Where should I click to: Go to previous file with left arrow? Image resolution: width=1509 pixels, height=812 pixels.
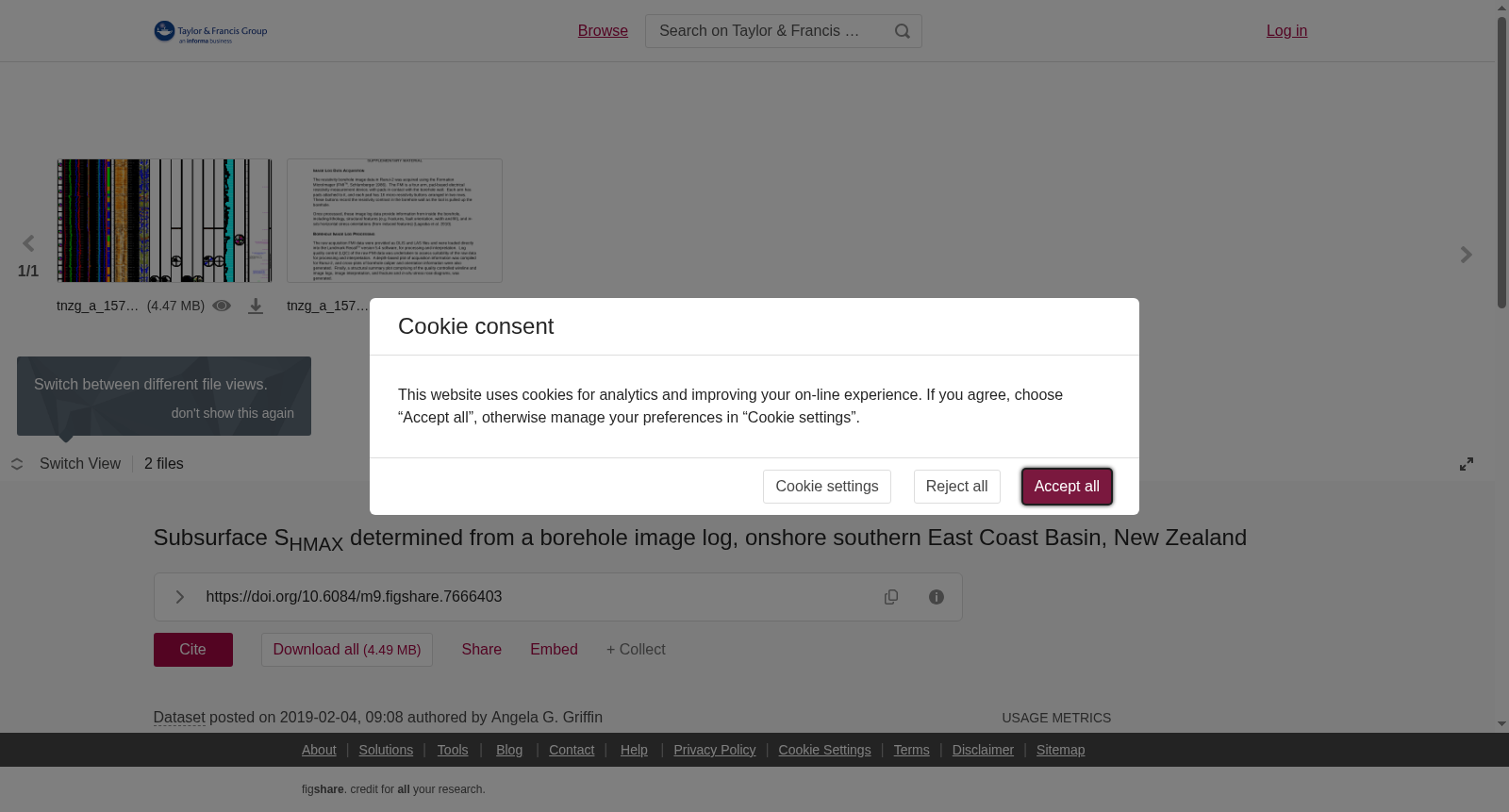28,244
